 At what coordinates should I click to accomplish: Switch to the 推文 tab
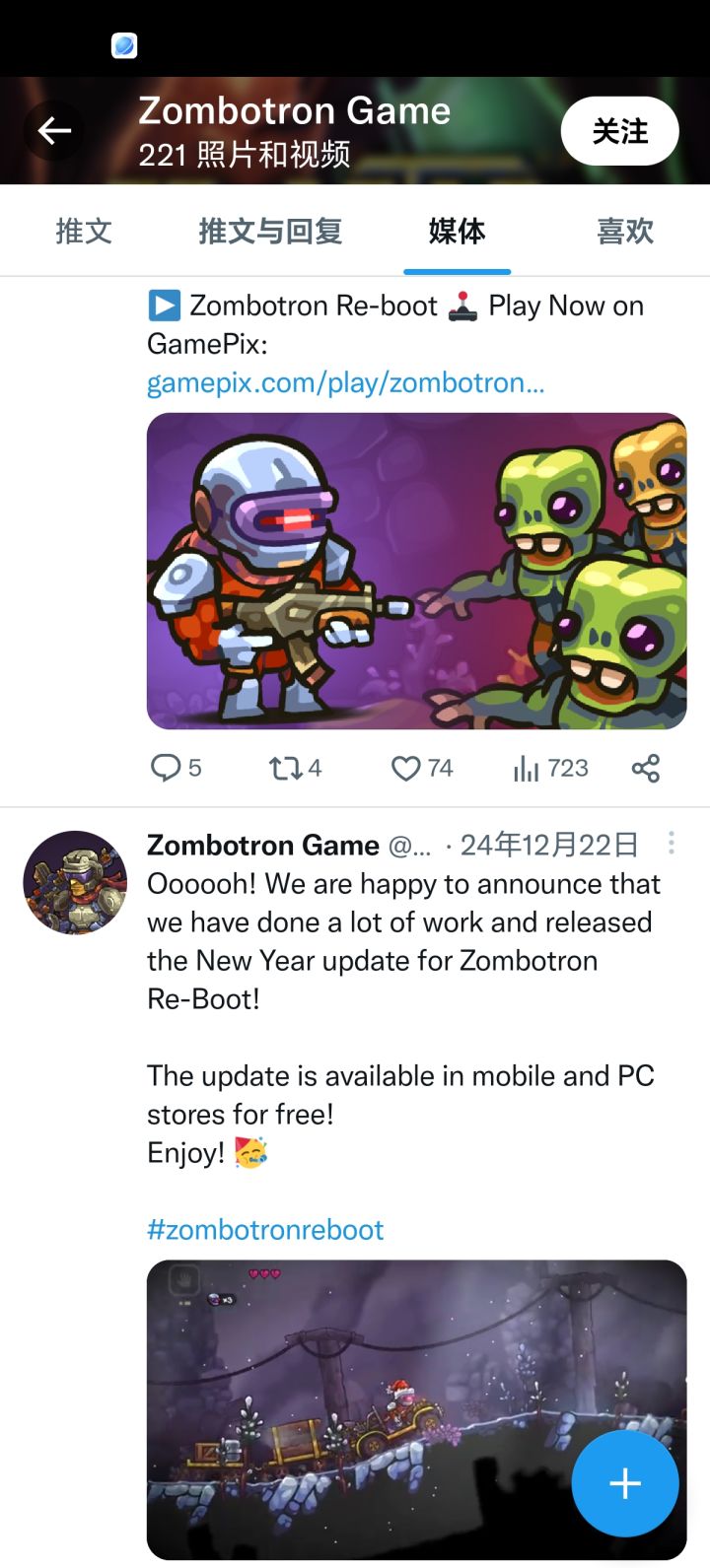[84, 232]
